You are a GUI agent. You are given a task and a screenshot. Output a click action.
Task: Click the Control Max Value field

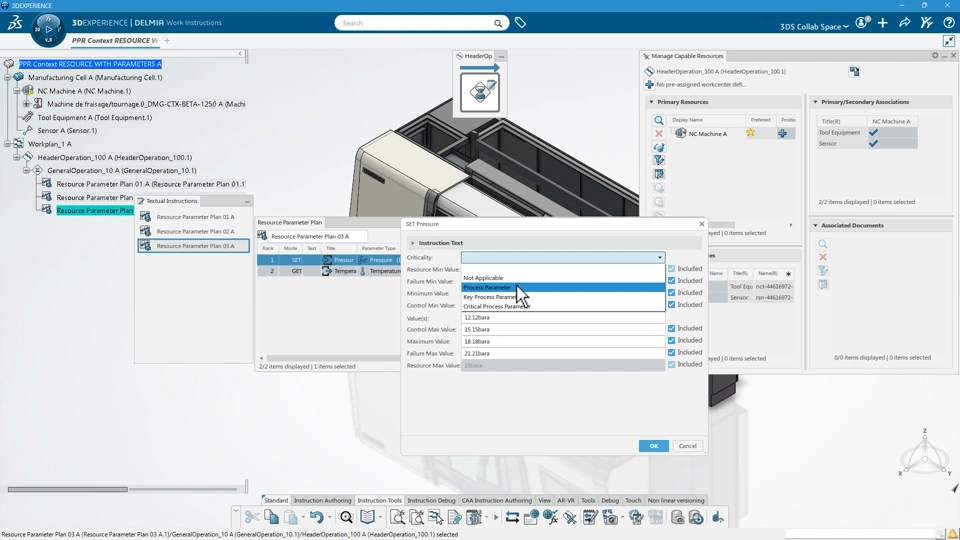563,329
